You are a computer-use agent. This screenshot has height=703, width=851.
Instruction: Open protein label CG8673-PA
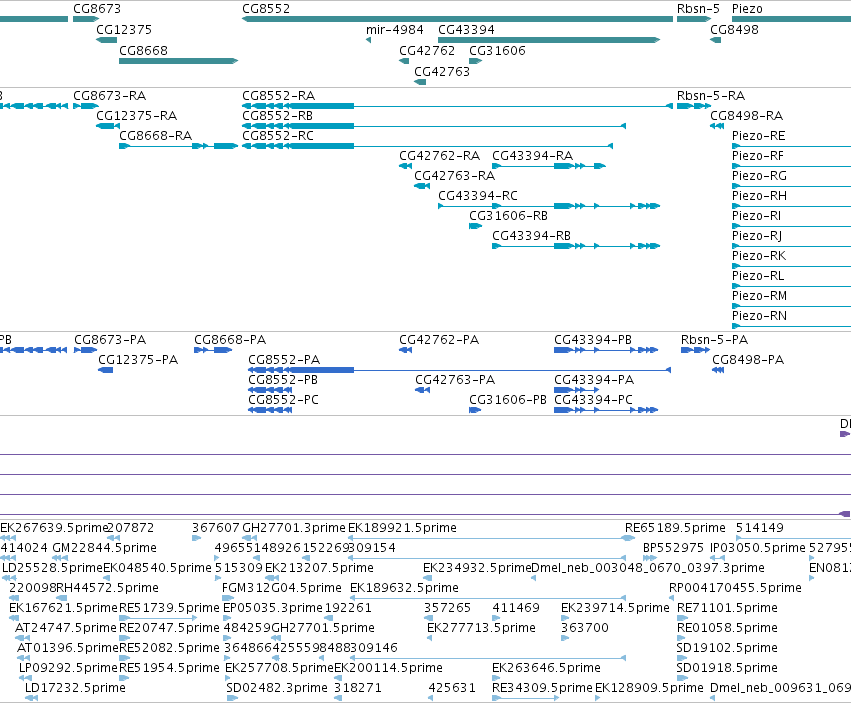[110, 340]
